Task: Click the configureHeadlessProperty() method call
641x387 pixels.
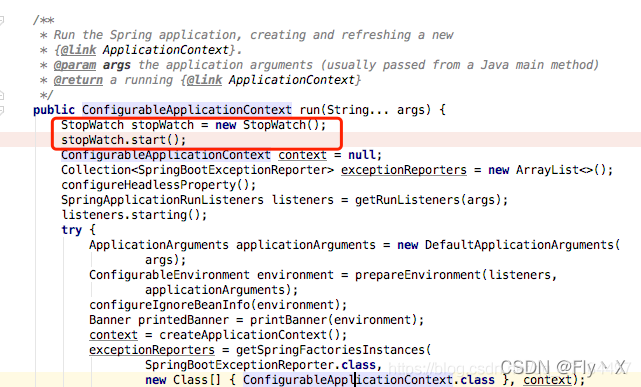Action: coord(159,185)
